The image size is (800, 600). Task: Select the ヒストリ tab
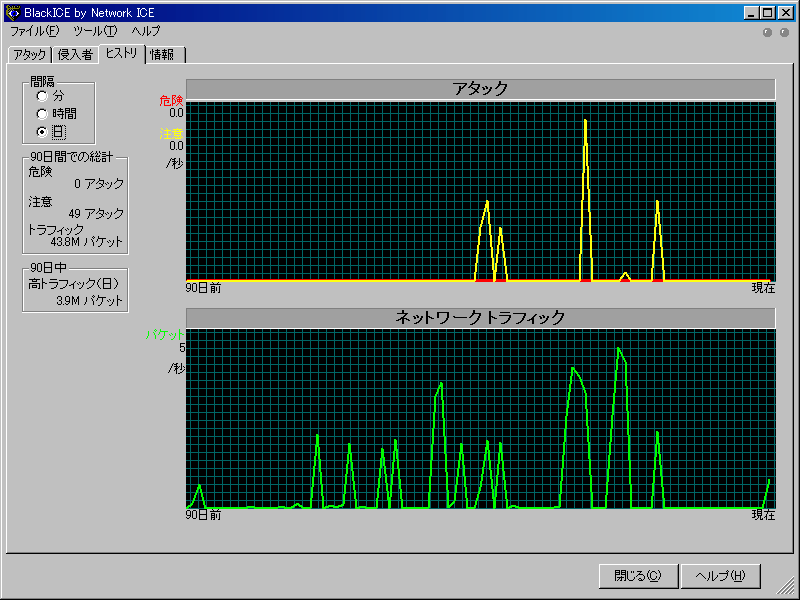tap(121, 53)
